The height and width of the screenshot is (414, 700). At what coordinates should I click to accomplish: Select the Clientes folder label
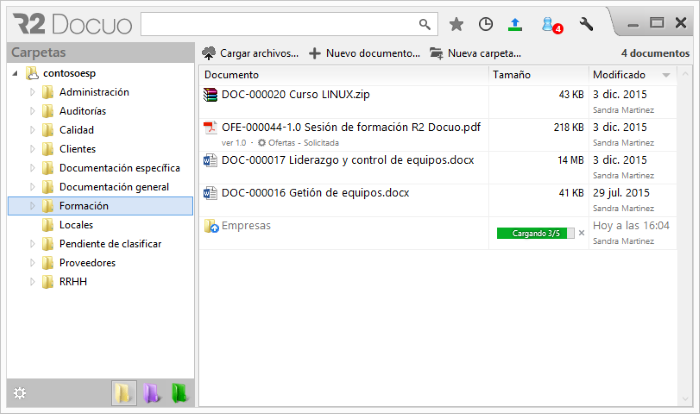pyautogui.click(x=77, y=149)
